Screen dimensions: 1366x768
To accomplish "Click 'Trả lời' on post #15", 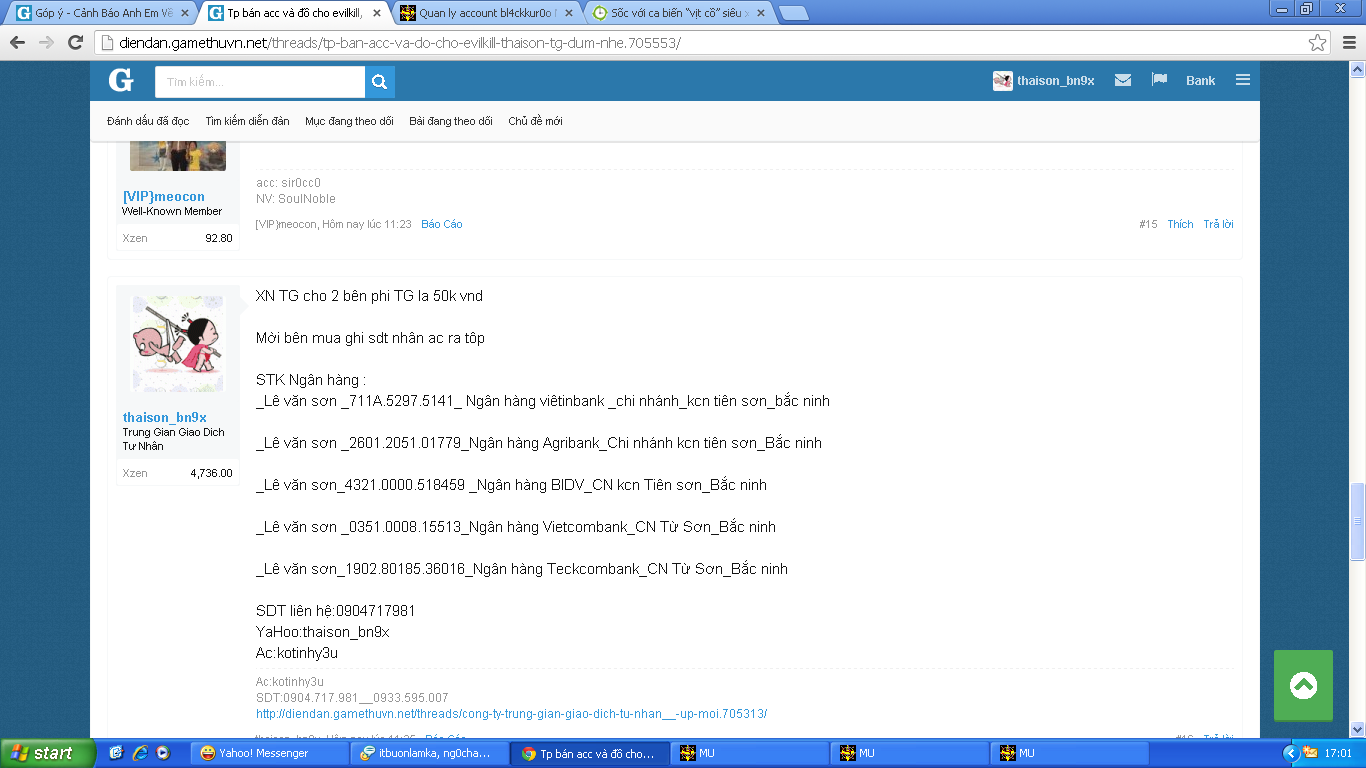I will point(1218,225).
